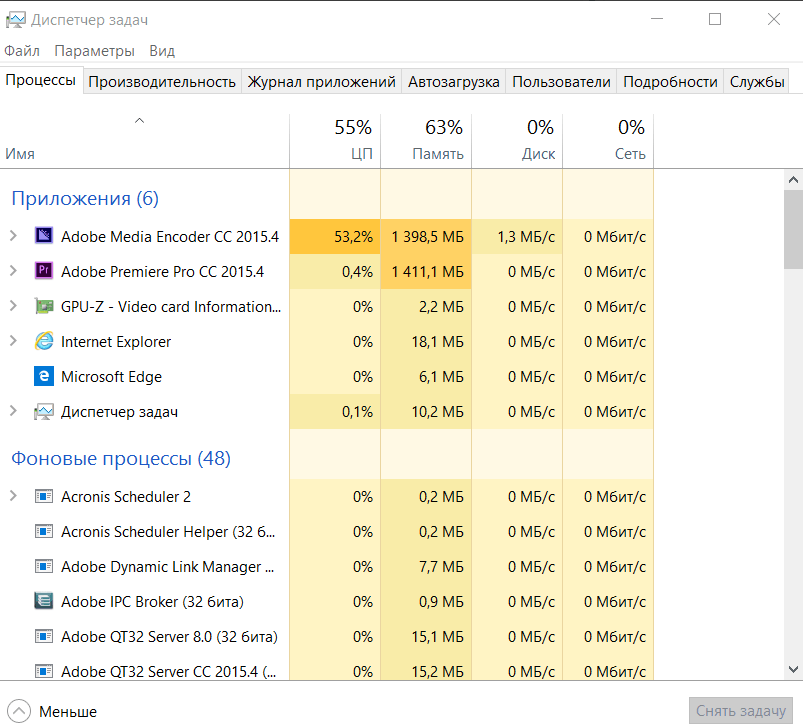803x728 pixels.
Task: Click the scrollbar down arrow
Action: click(793, 669)
